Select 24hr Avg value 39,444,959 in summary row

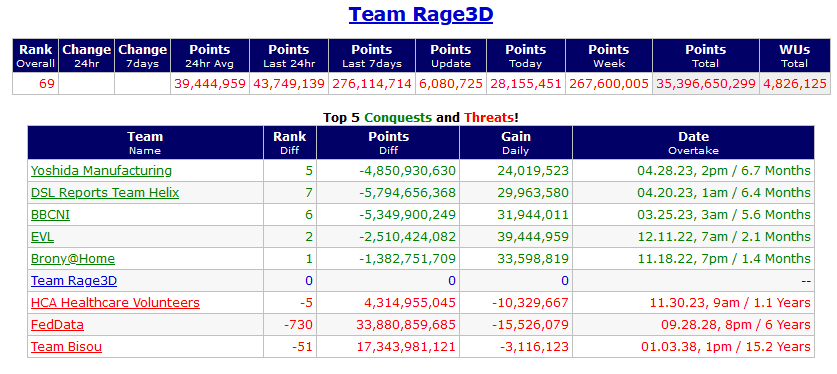210,84
